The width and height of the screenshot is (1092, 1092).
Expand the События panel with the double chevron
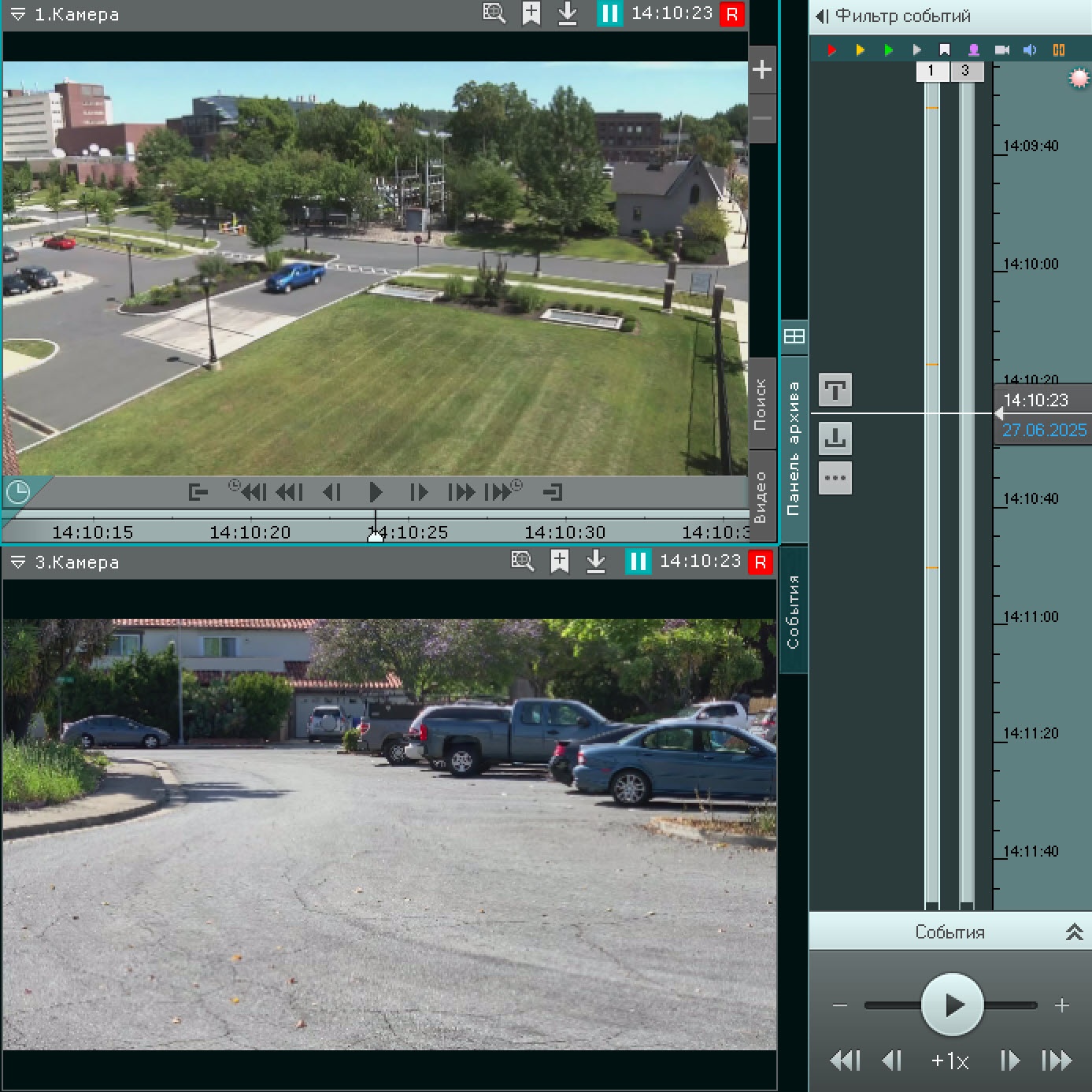tap(1074, 932)
